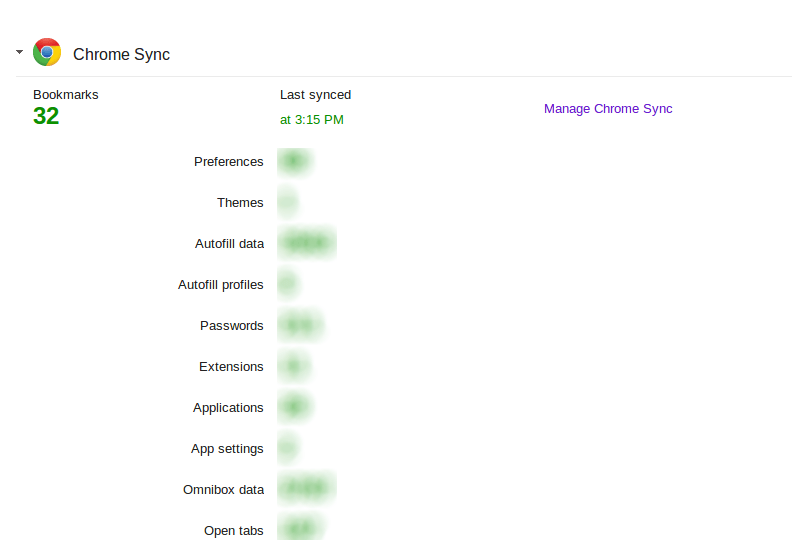804x546 pixels.
Task: Select the Passwords row label
Action: (232, 326)
